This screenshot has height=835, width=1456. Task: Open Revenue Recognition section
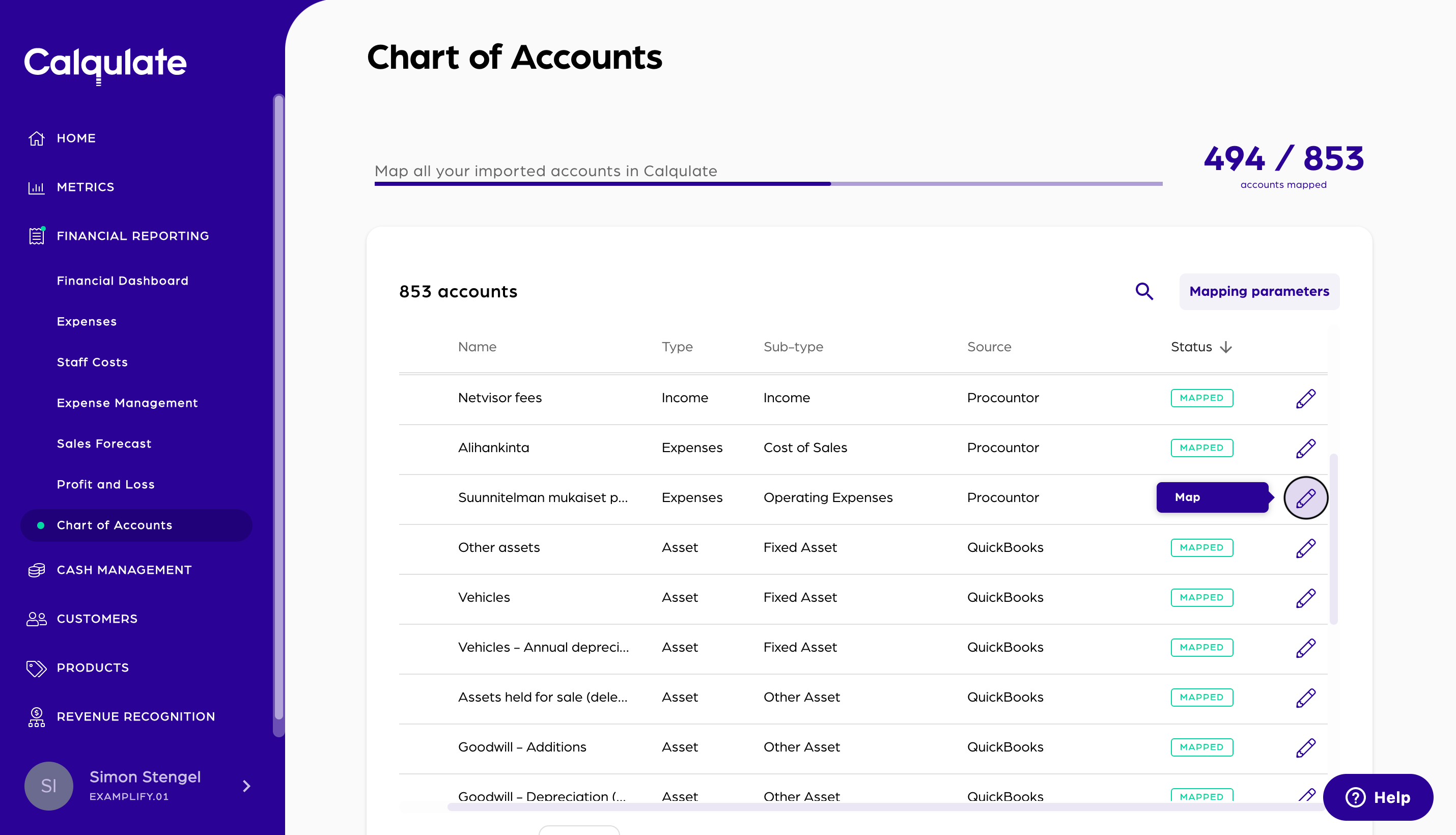(x=135, y=716)
